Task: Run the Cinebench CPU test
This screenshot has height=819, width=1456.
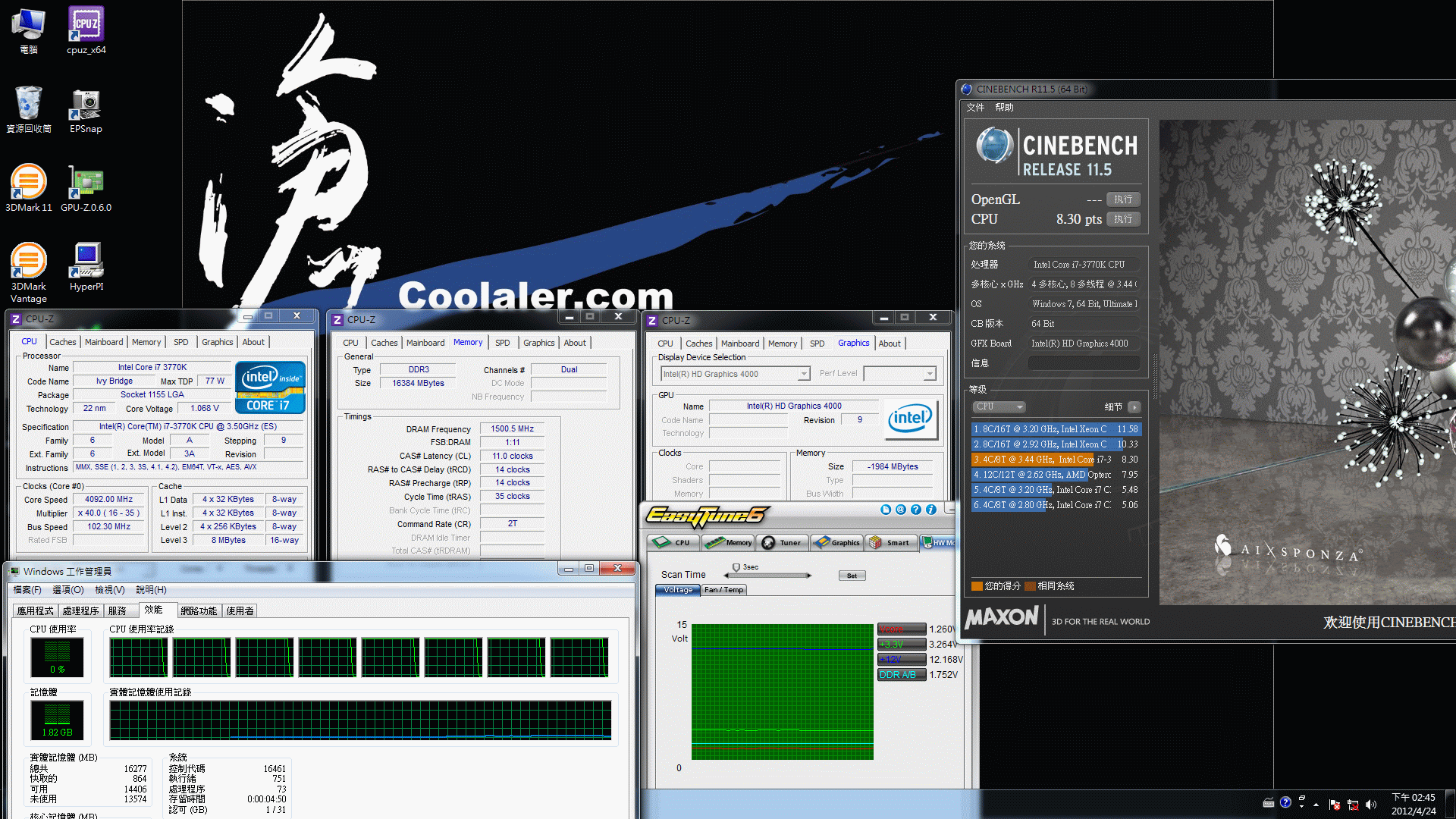Action: [1123, 219]
